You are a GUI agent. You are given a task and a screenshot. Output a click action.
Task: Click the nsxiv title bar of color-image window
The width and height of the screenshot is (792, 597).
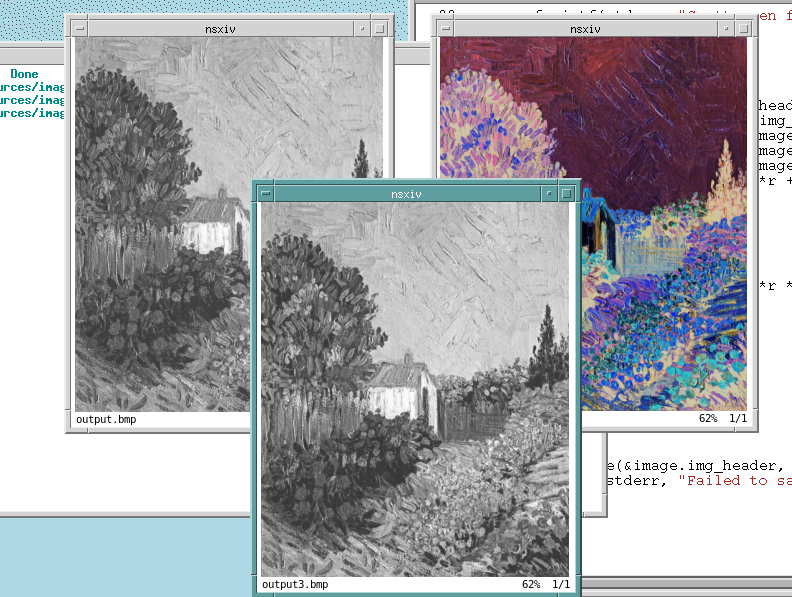[x=585, y=29]
